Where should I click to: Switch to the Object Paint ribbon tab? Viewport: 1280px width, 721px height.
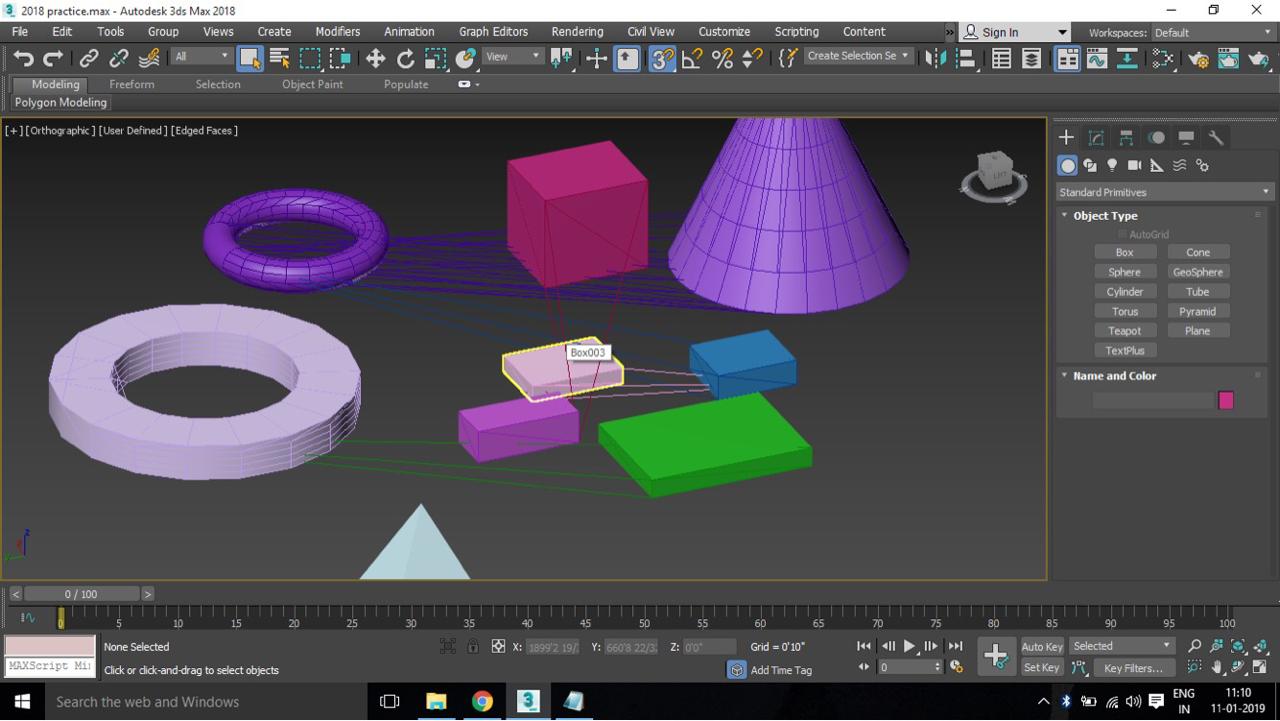(312, 84)
